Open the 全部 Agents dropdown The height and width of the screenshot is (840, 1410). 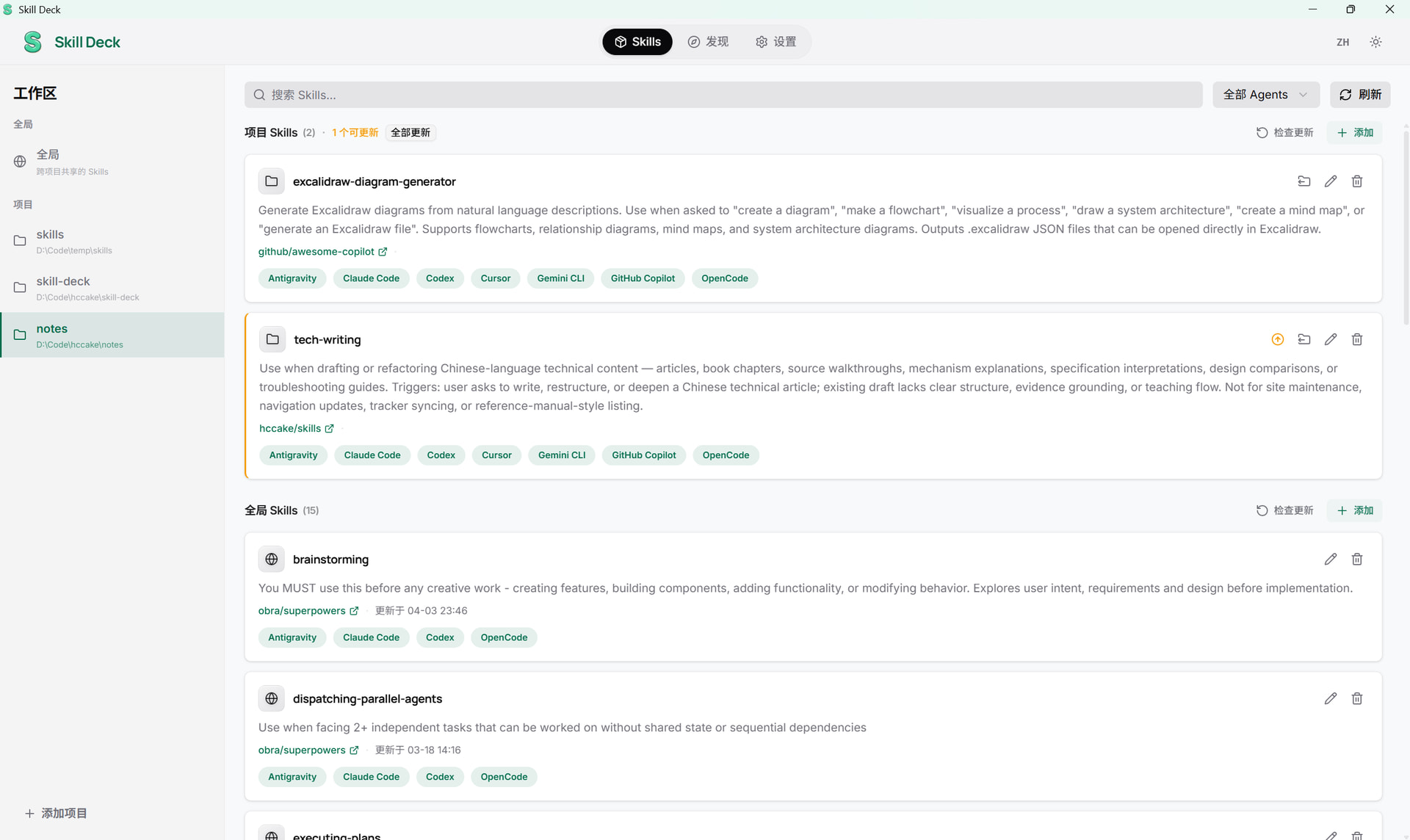[1265, 95]
